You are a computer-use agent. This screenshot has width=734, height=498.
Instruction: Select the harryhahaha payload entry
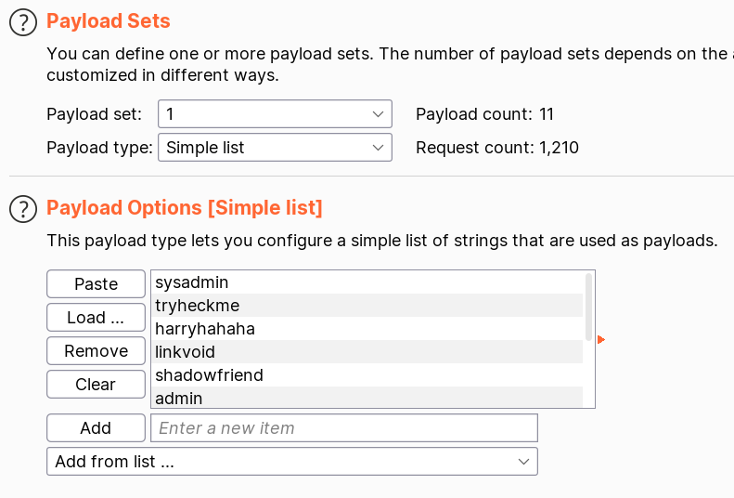tap(367, 329)
